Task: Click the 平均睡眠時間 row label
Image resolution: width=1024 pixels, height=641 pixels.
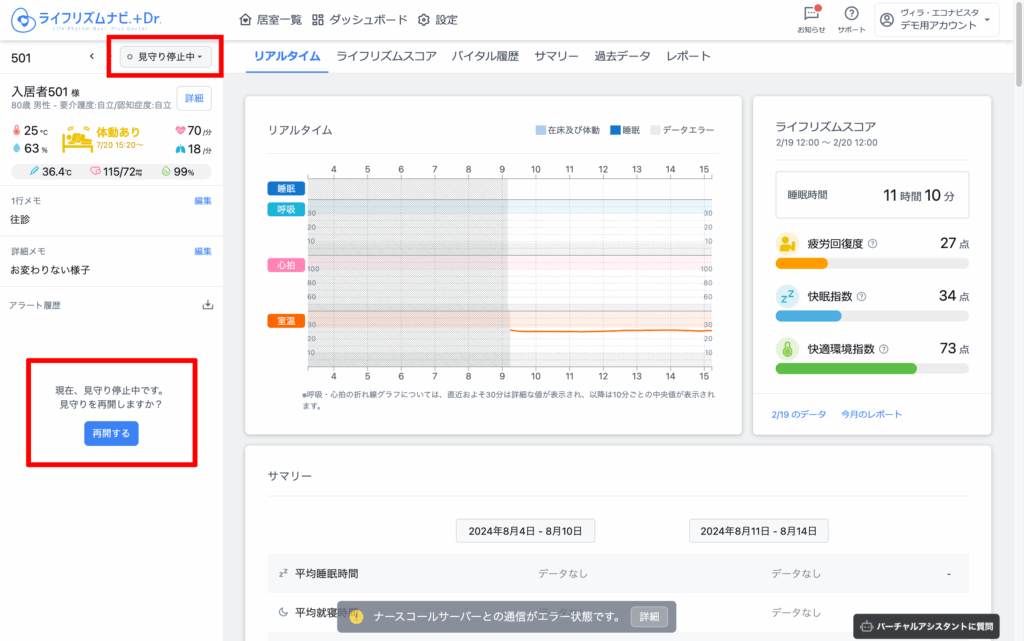Action: coord(326,574)
